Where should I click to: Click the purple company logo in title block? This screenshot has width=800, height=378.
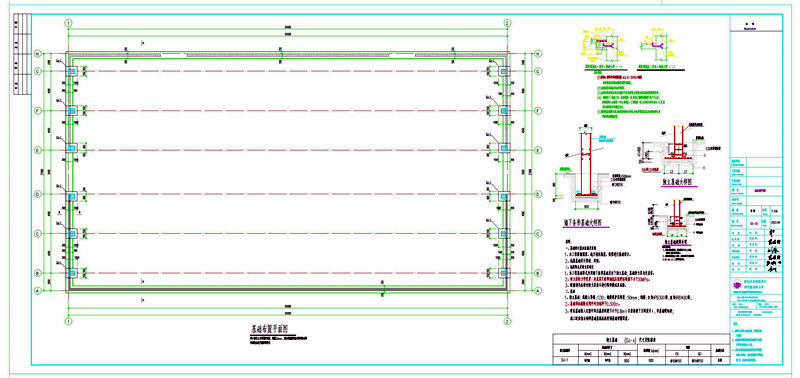click(736, 285)
